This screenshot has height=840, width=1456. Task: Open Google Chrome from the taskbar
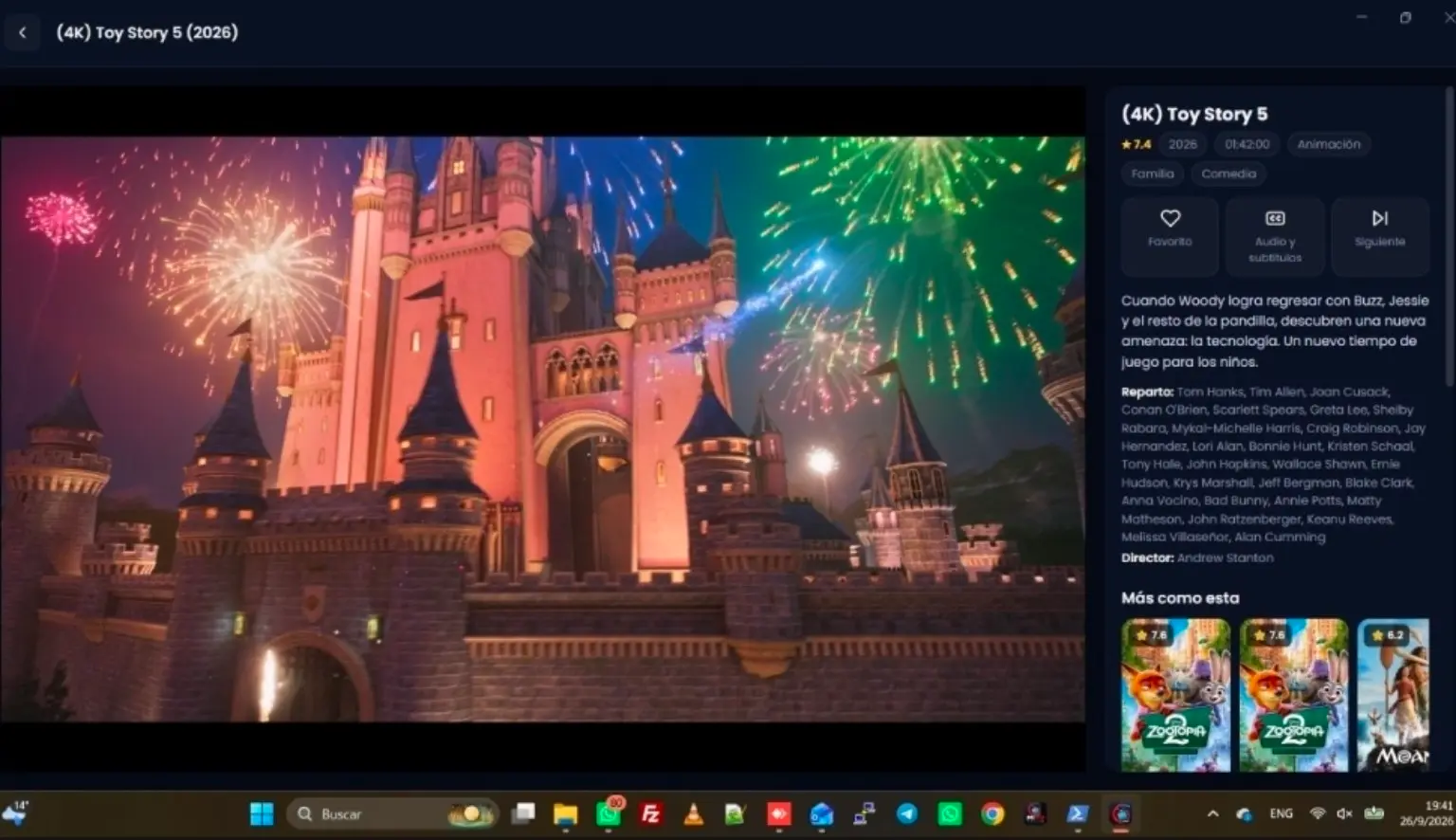click(992, 813)
